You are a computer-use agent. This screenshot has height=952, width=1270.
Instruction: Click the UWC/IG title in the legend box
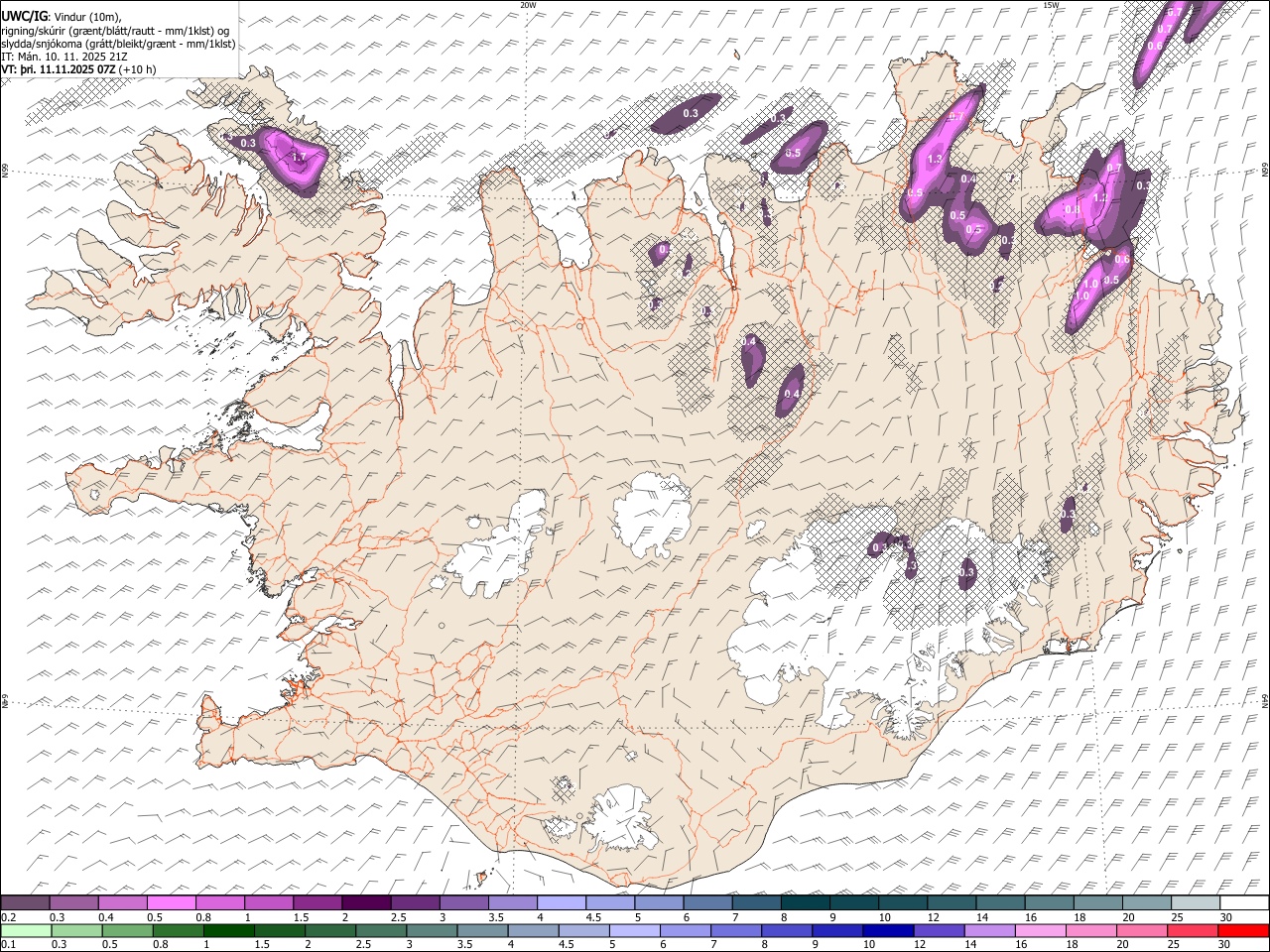(24, 17)
